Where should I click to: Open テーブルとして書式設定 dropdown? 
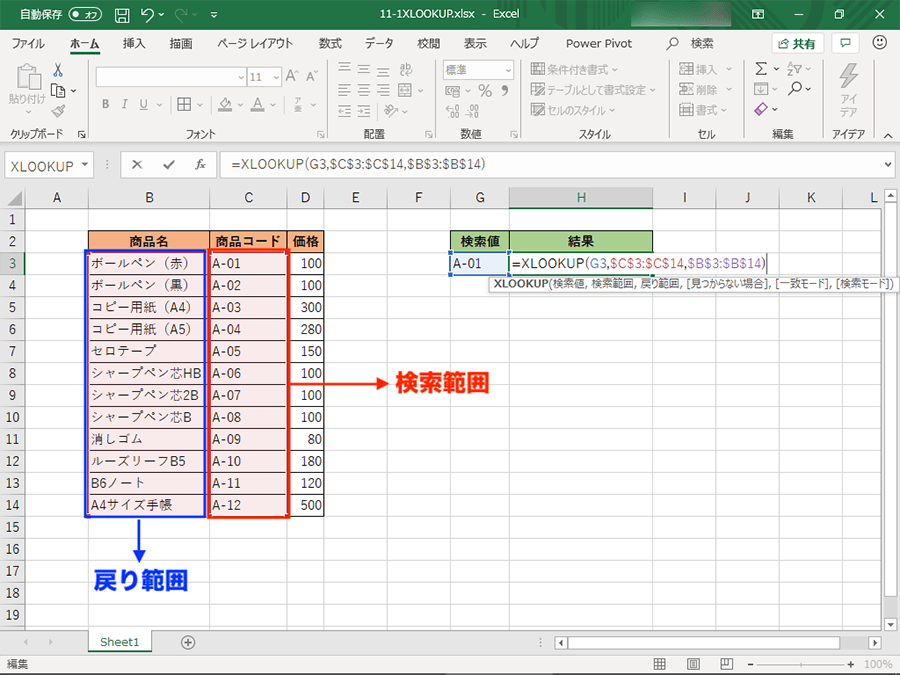593,90
